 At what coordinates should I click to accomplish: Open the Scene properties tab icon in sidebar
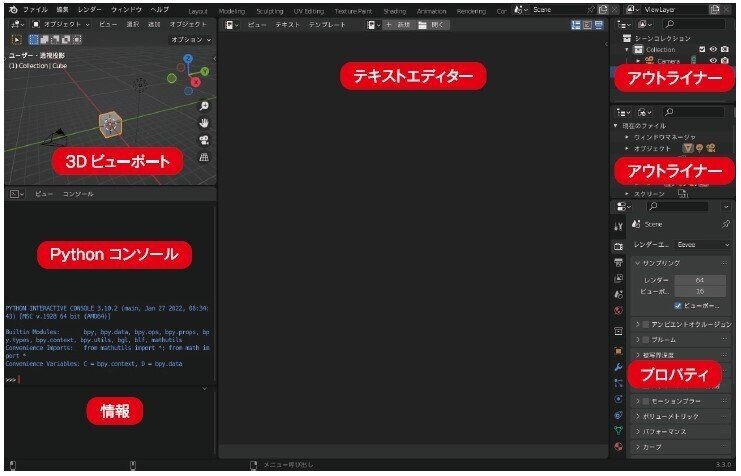[618, 294]
